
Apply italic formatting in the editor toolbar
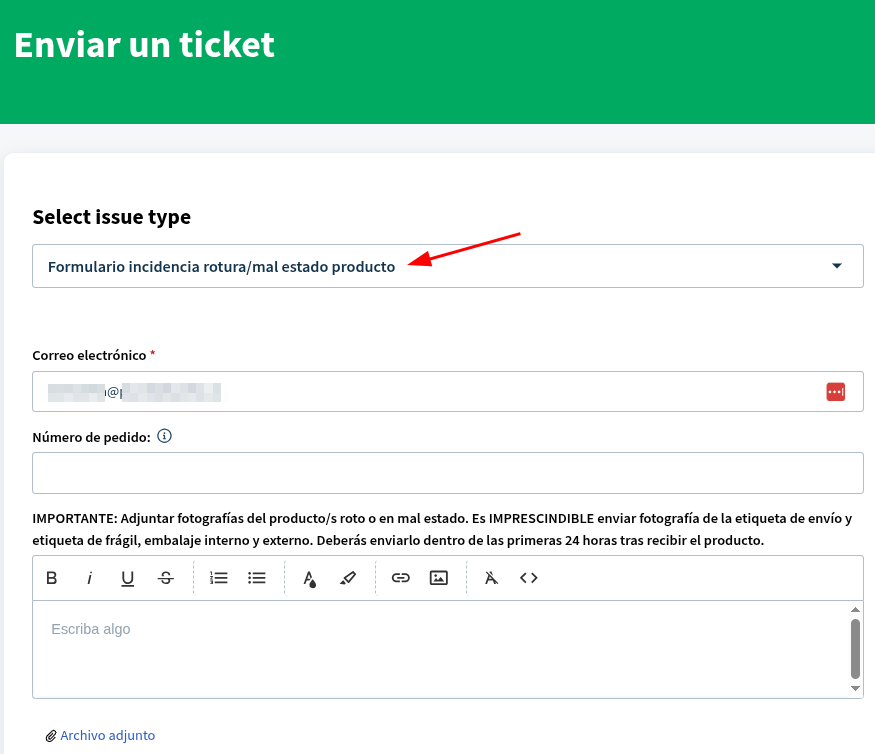click(89, 578)
